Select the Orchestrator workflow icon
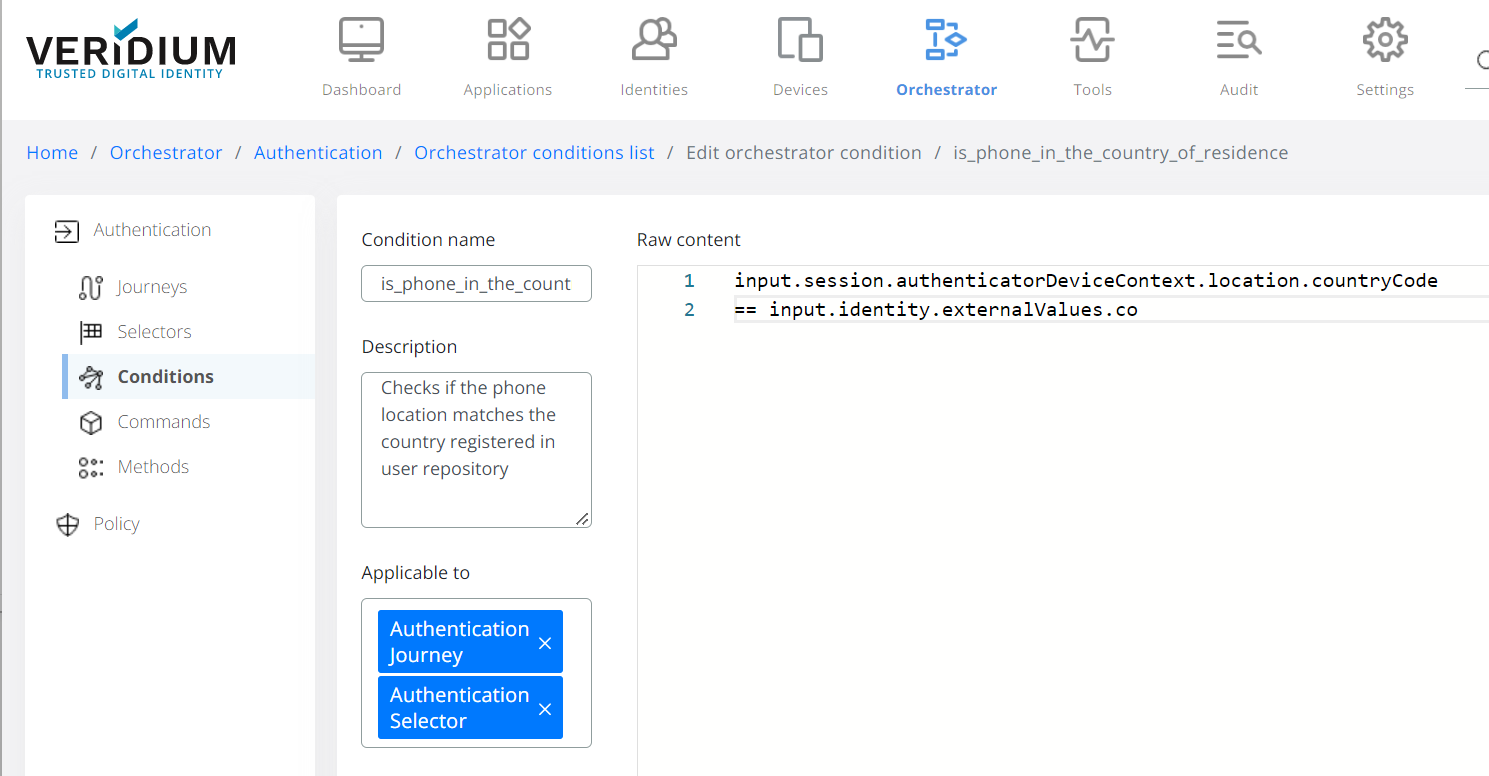 point(946,41)
